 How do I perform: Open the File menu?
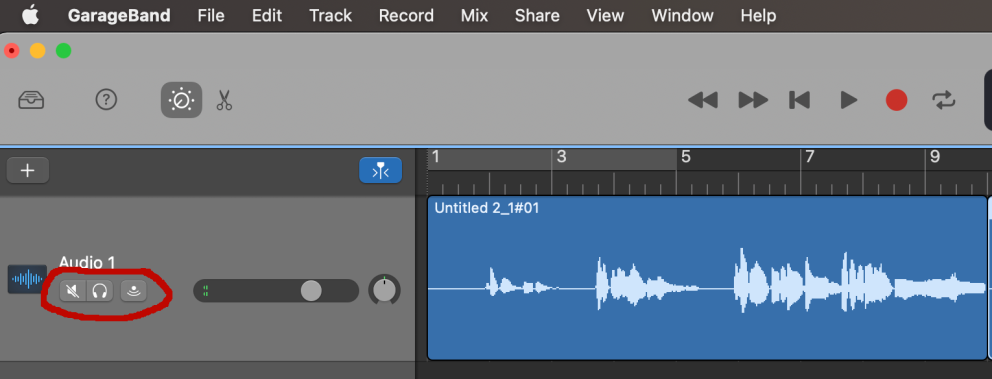[x=211, y=15]
